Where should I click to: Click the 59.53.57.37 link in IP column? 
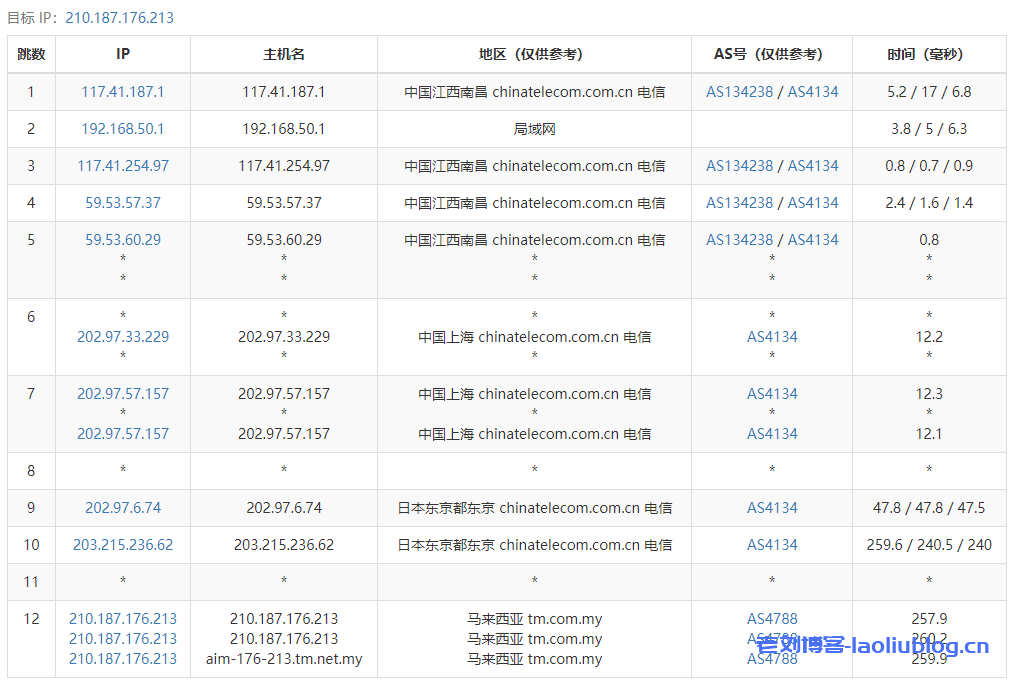click(123, 203)
